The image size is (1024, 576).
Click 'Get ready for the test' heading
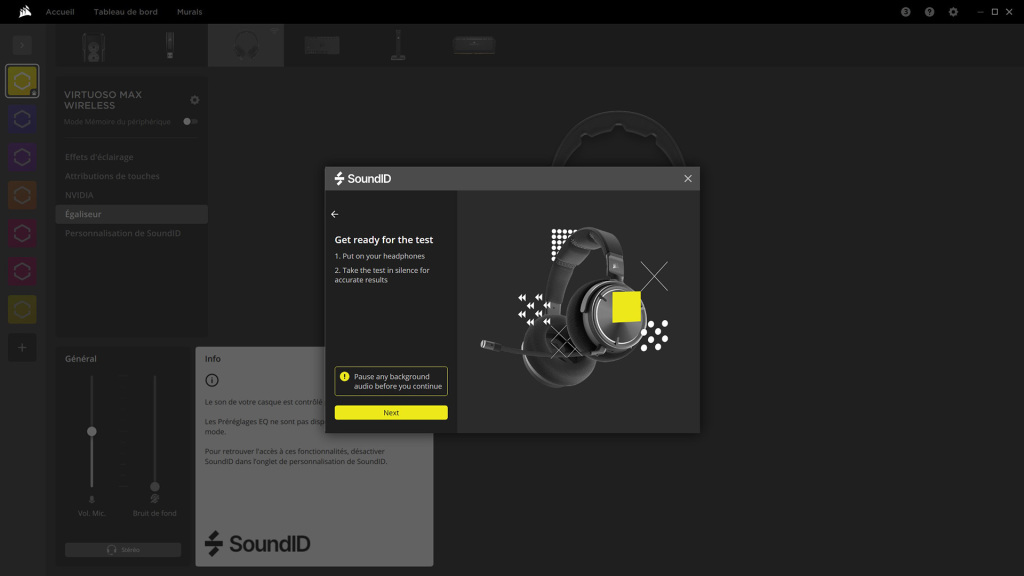click(384, 240)
